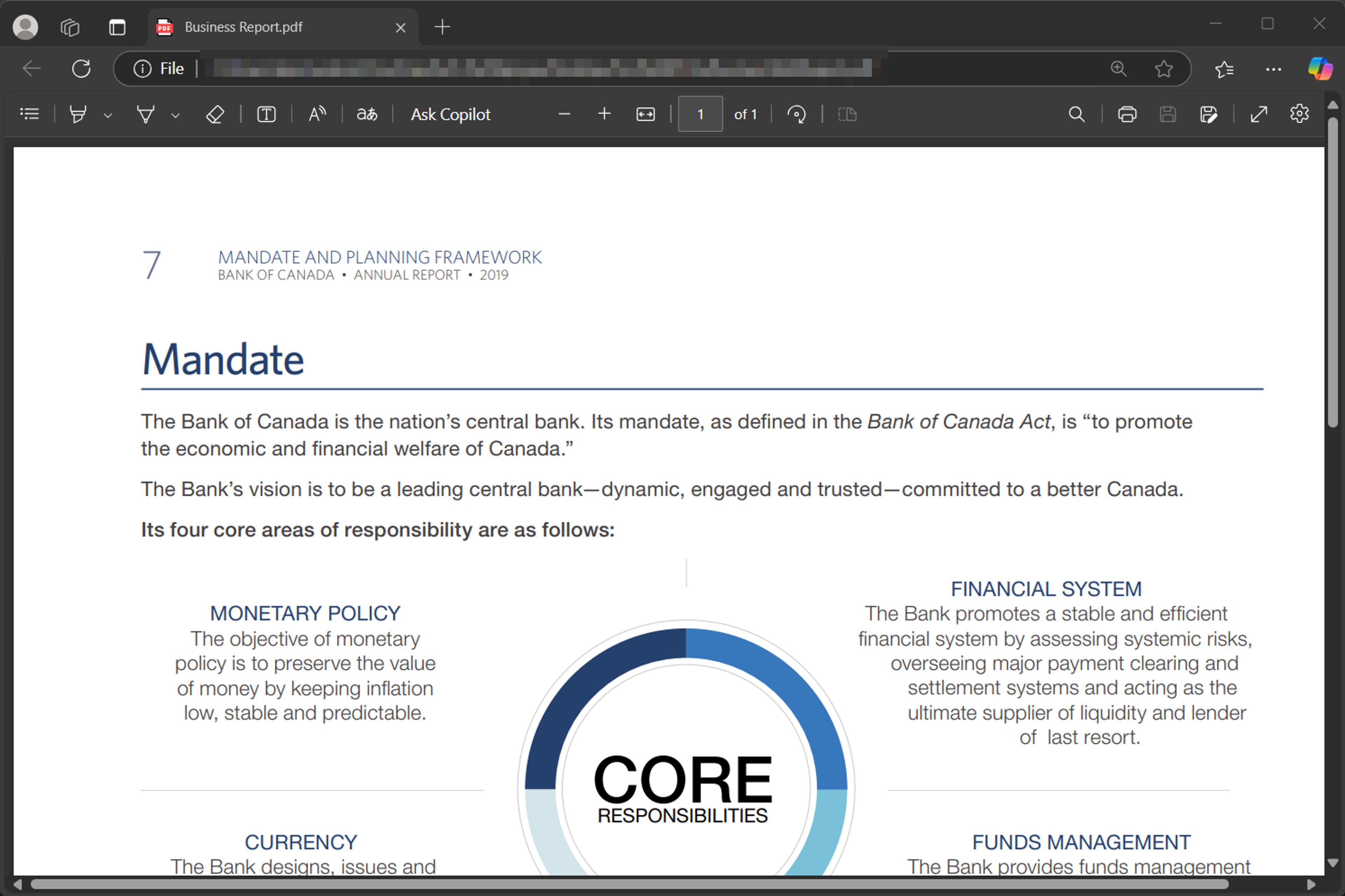The image size is (1345, 896).
Task: Rotate the PDF page
Action: 796,114
